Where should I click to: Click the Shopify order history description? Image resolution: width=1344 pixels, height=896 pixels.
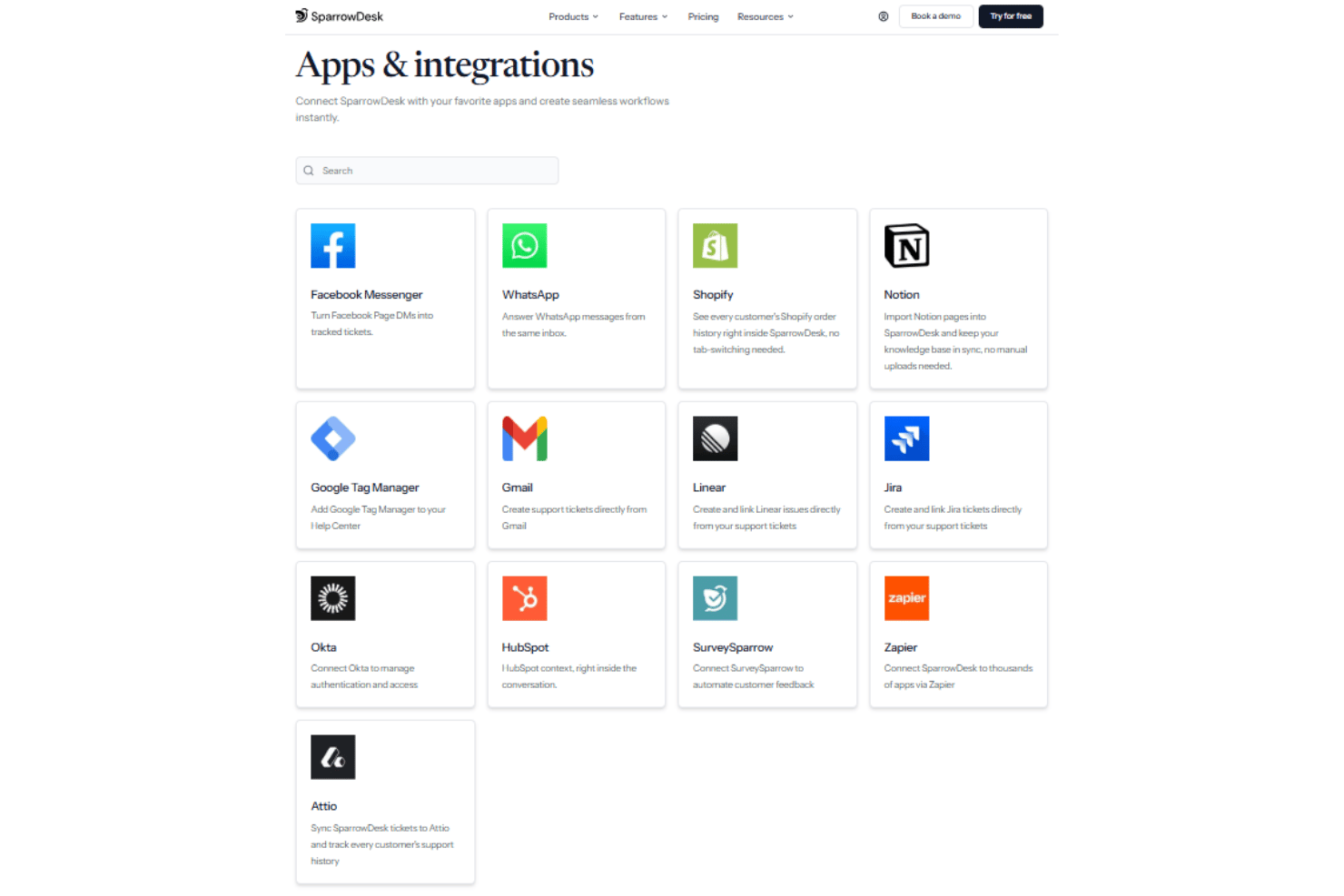pos(766,333)
